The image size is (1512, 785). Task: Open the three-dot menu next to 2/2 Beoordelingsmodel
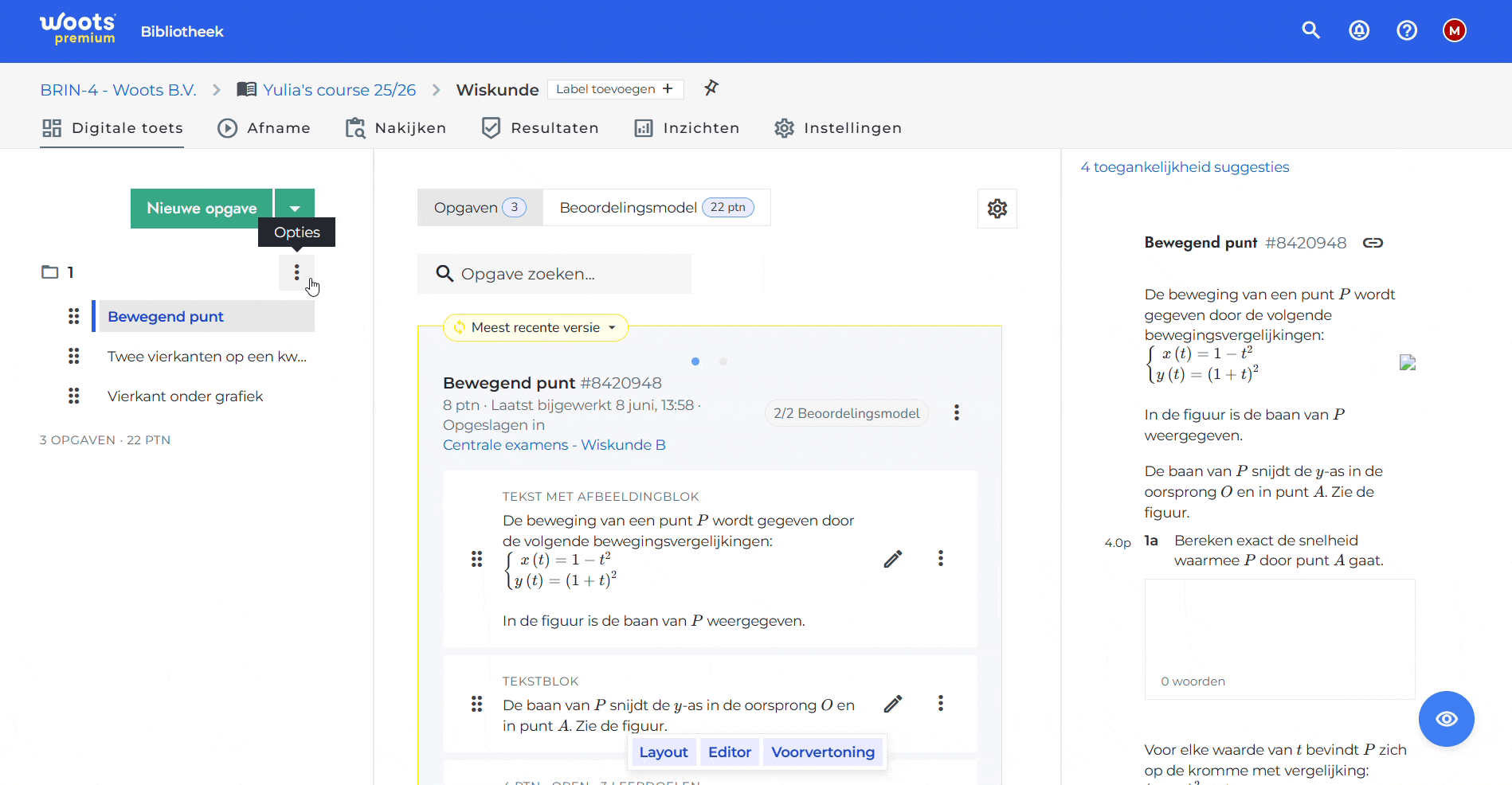click(x=957, y=412)
